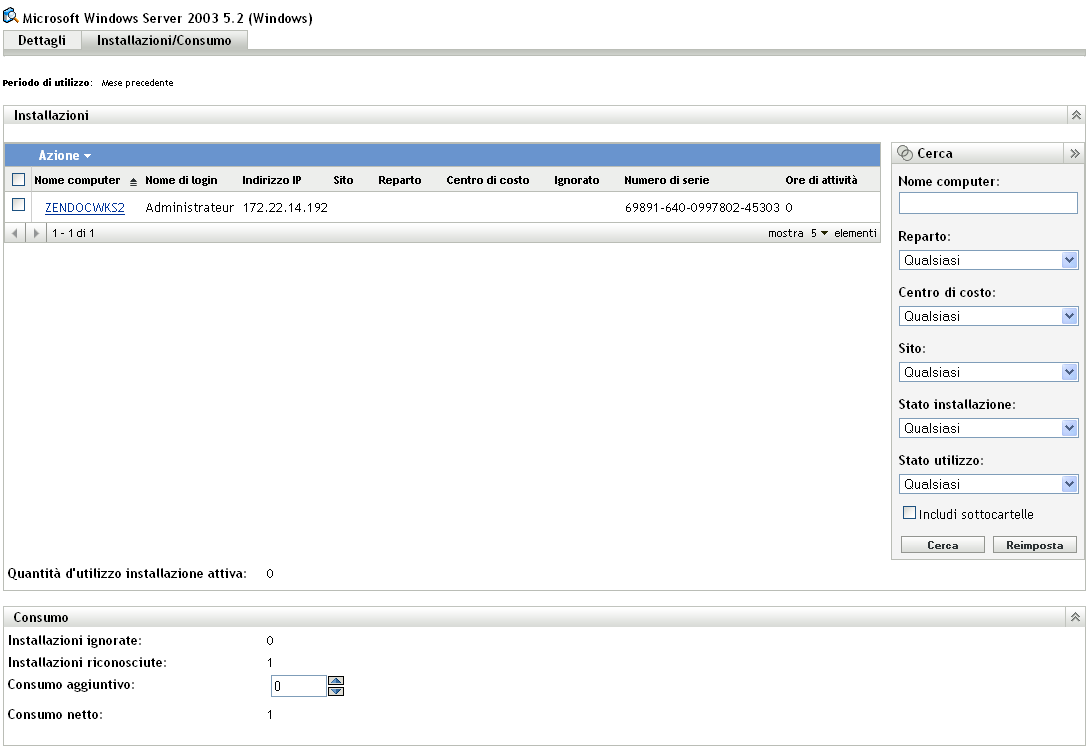Click the product magnifier icon beside the title
The height and width of the screenshot is (748, 1087).
point(10,15)
